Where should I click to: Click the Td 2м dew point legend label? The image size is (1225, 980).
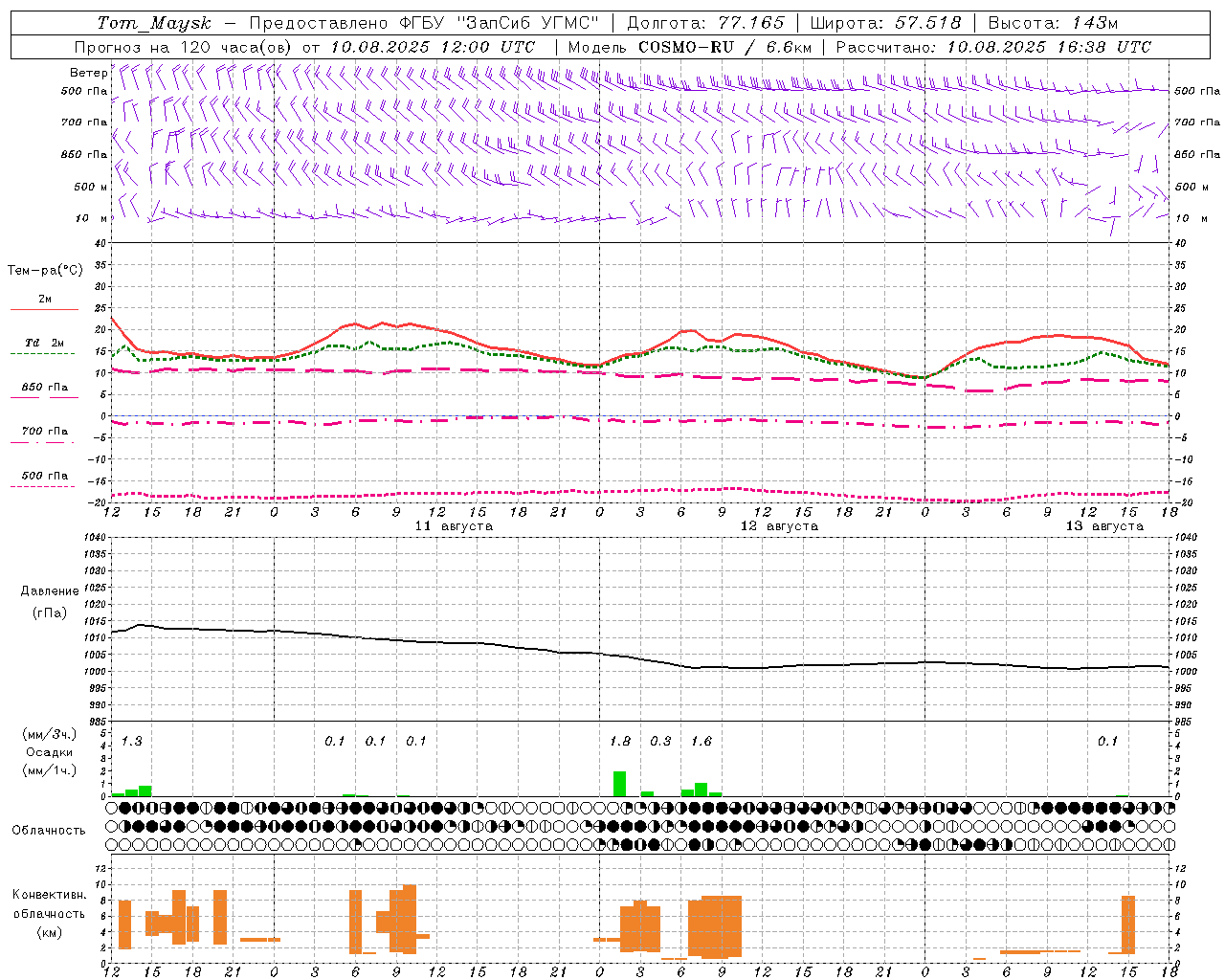pos(44,343)
